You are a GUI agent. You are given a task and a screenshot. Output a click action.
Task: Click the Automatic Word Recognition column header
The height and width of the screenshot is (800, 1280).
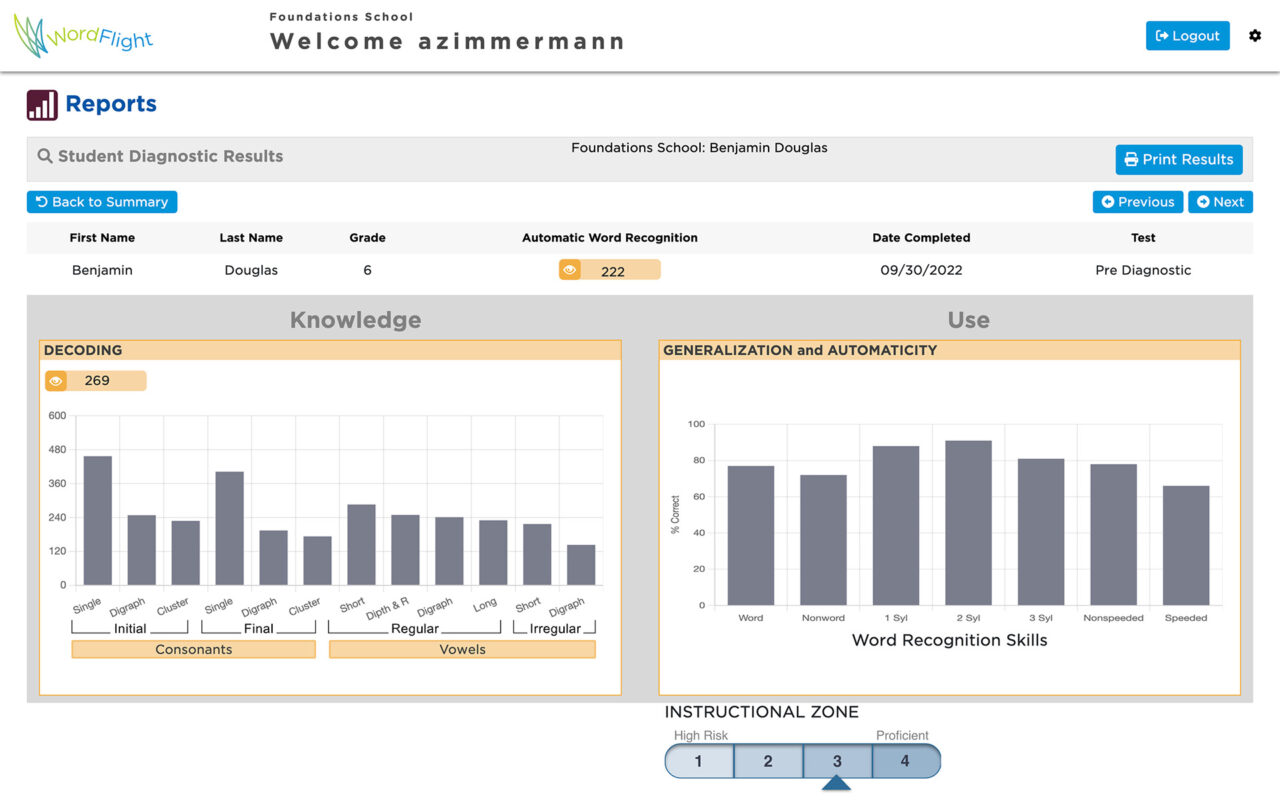tap(610, 238)
